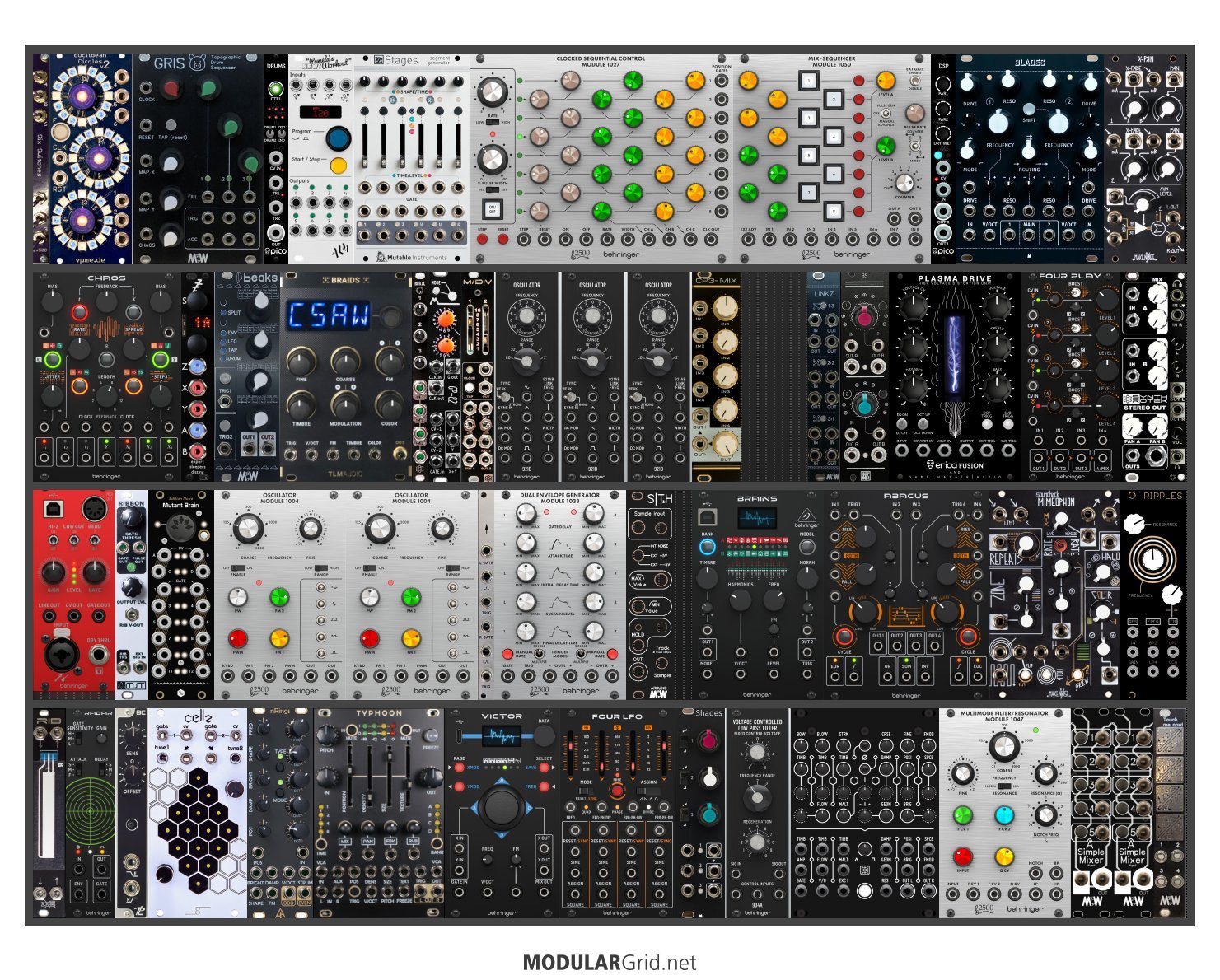Click the Victor joystick

click(x=502, y=807)
